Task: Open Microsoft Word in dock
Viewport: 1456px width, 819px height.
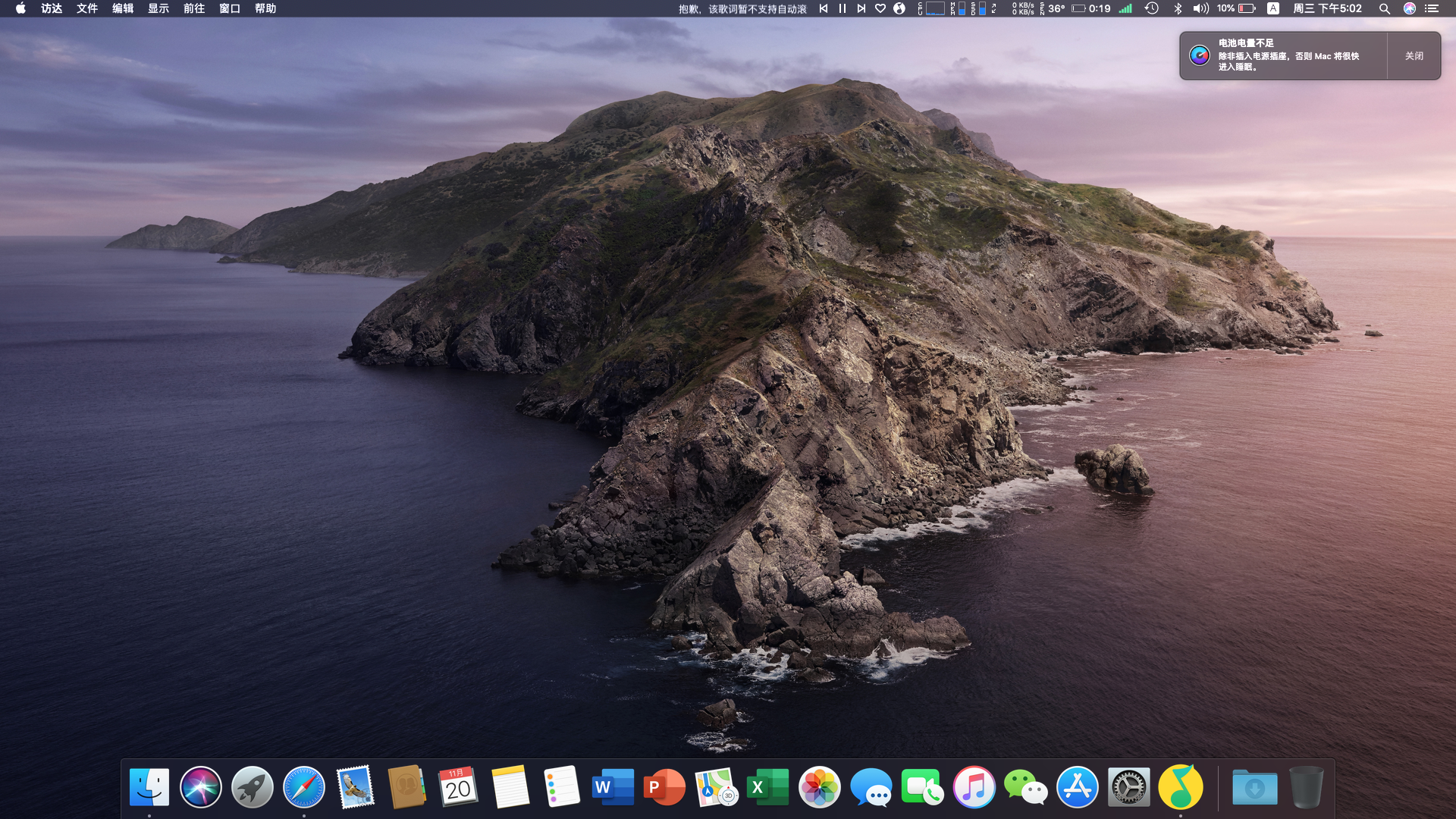Action: pyautogui.click(x=613, y=787)
